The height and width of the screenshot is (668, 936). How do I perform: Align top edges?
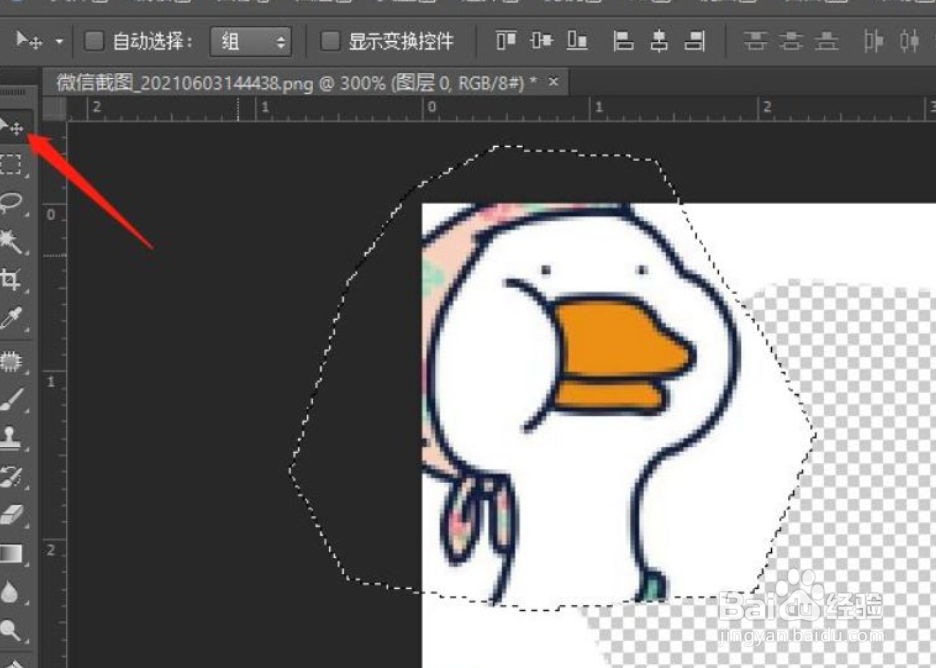click(506, 41)
